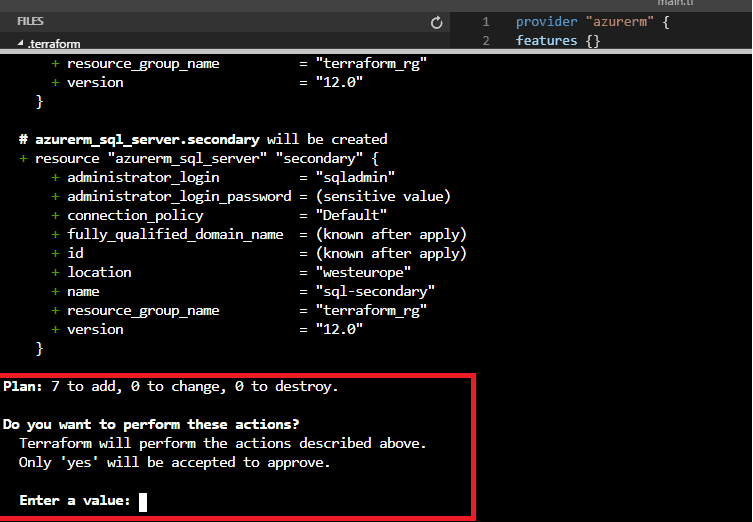
Task: Collapse the .terraform folder tree arrow
Action: pyautogui.click(x=21, y=43)
